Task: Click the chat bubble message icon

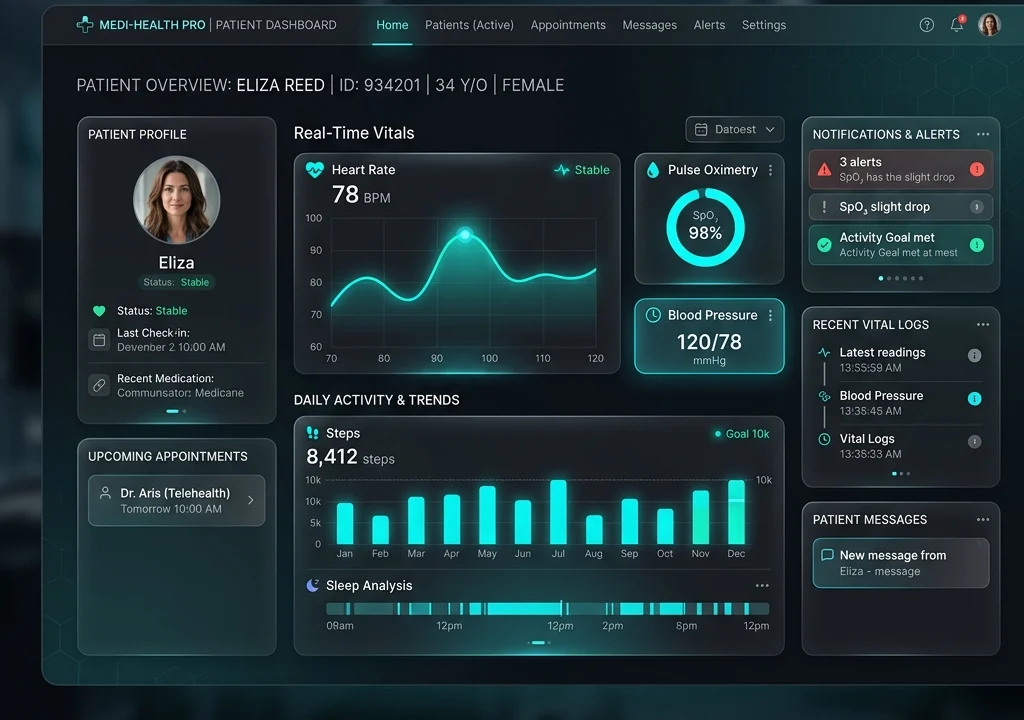Action: (827, 555)
